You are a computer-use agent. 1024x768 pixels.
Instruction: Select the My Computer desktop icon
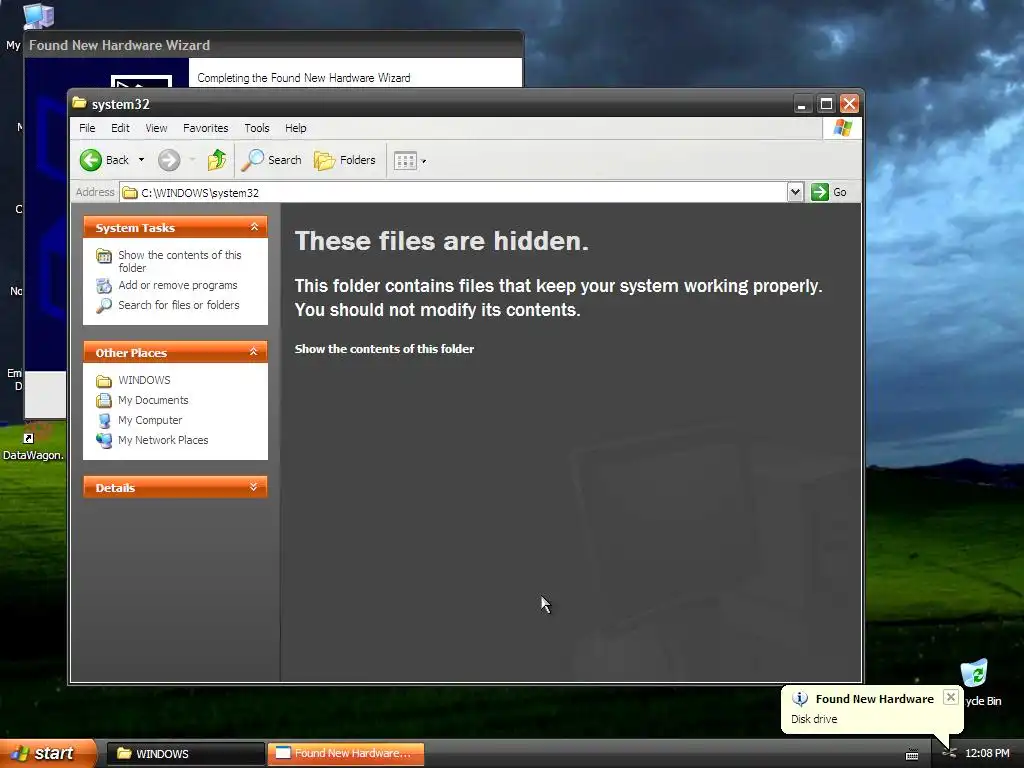click(x=38, y=16)
